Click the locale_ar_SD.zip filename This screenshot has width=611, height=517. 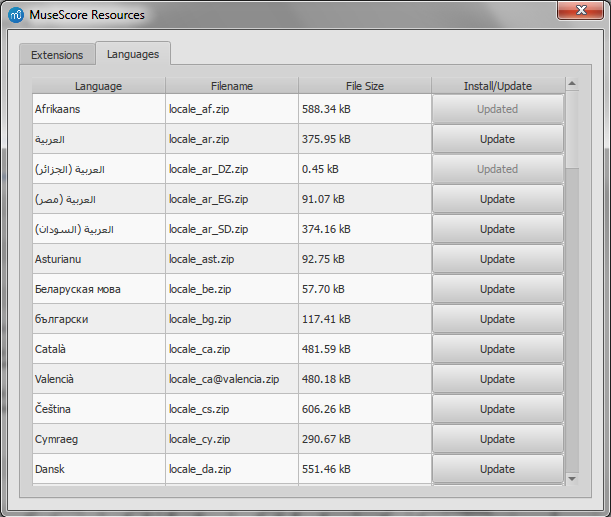208,229
